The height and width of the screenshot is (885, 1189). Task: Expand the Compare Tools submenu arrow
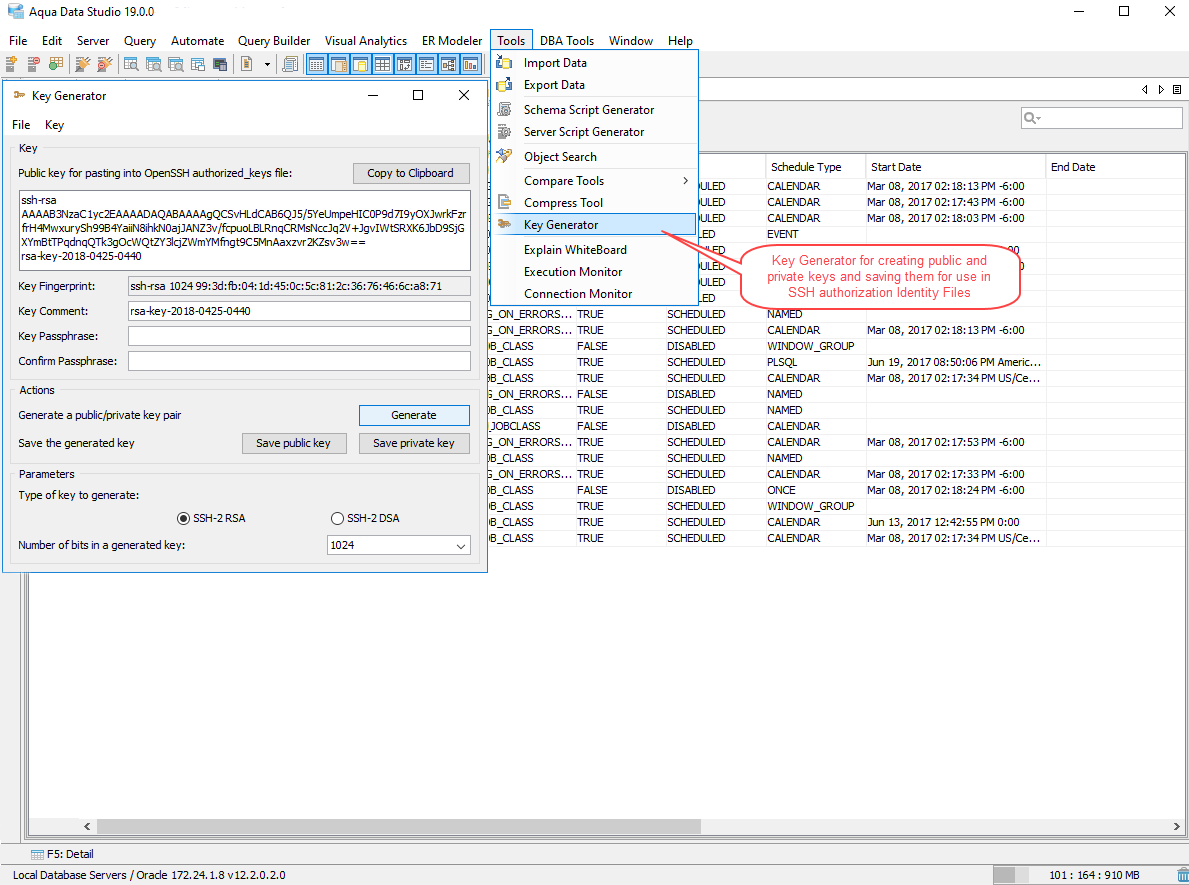click(685, 180)
